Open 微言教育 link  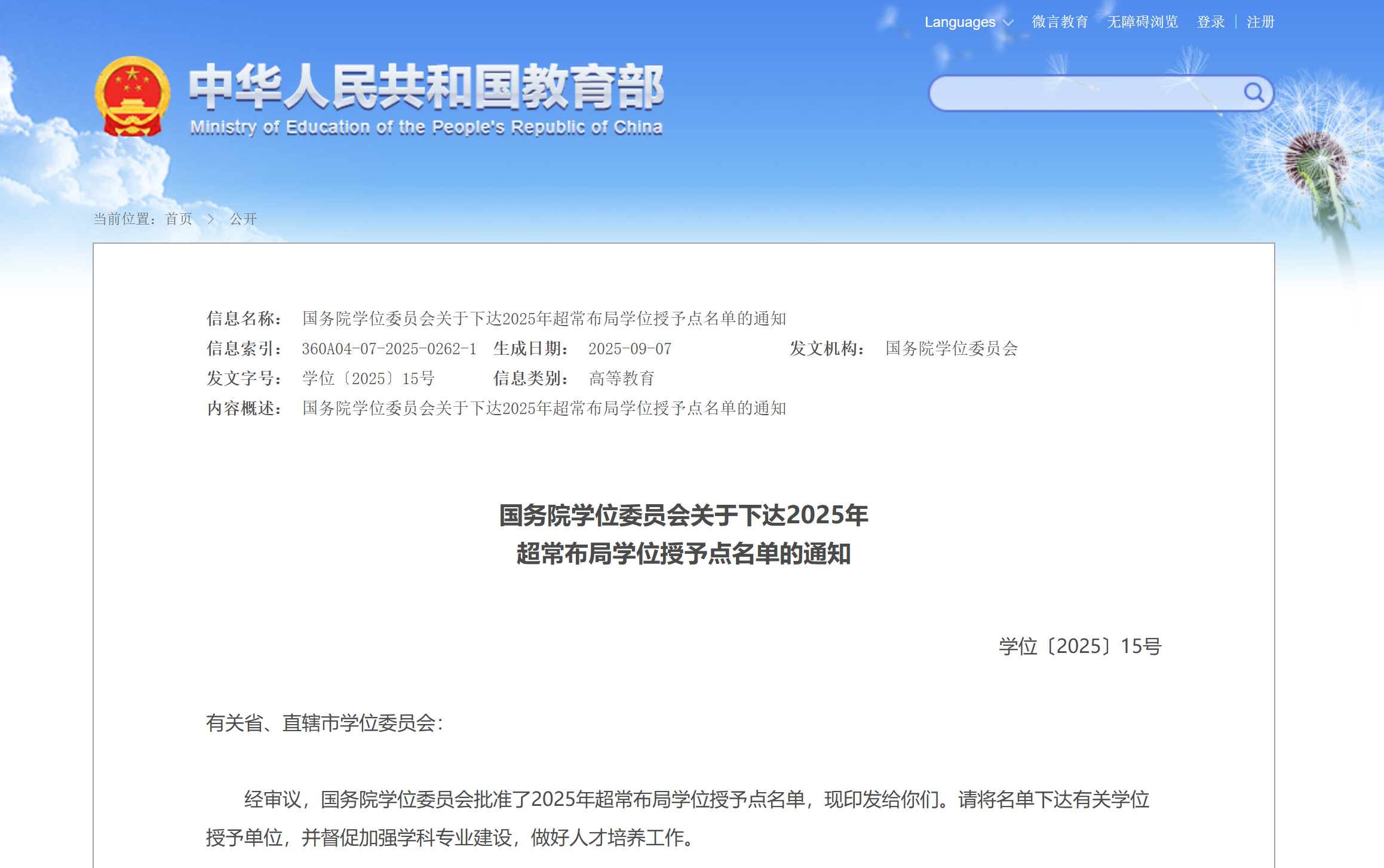[1060, 22]
